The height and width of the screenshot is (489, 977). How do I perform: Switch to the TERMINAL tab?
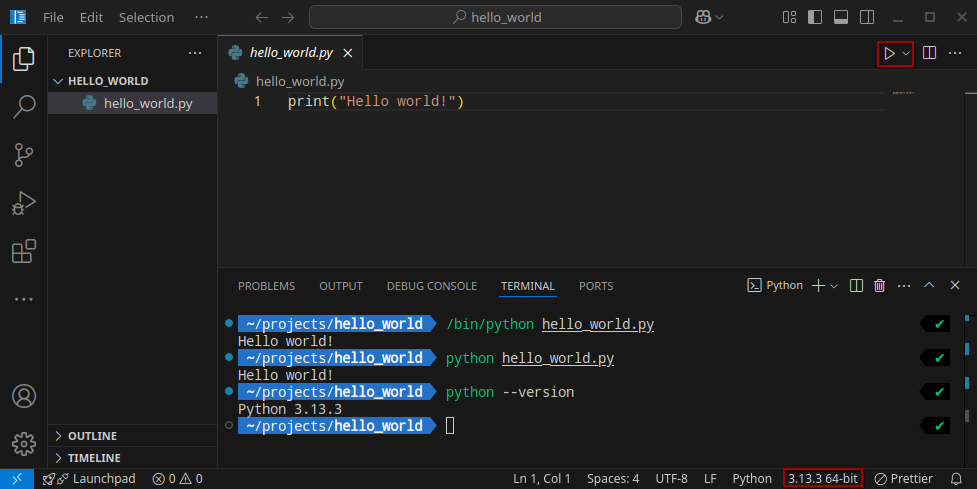[x=528, y=286]
